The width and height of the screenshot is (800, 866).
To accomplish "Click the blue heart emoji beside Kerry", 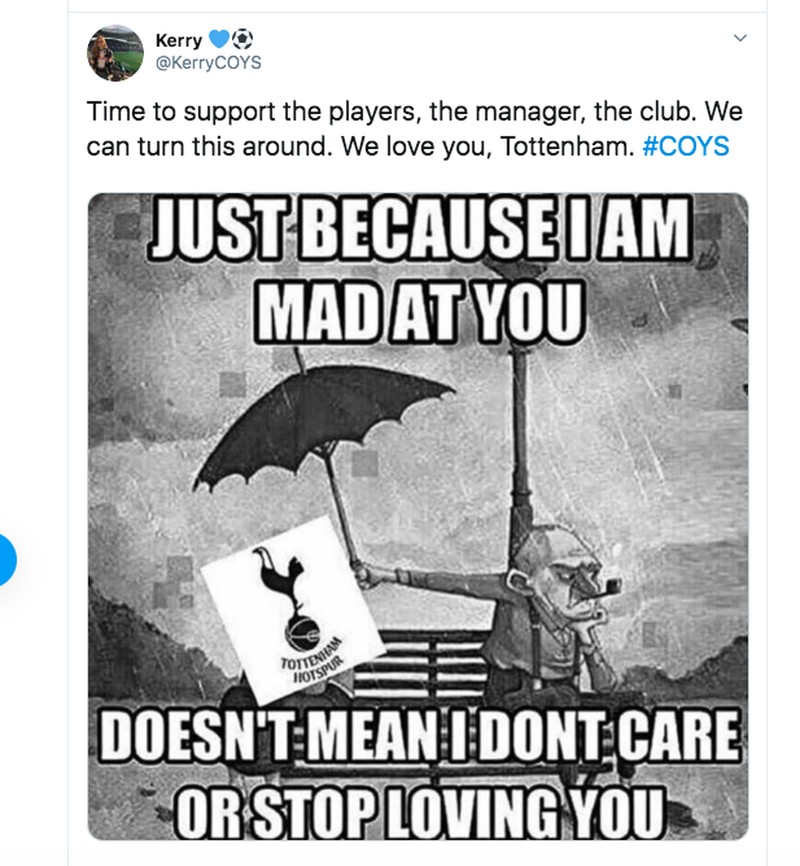I will click(x=219, y=41).
